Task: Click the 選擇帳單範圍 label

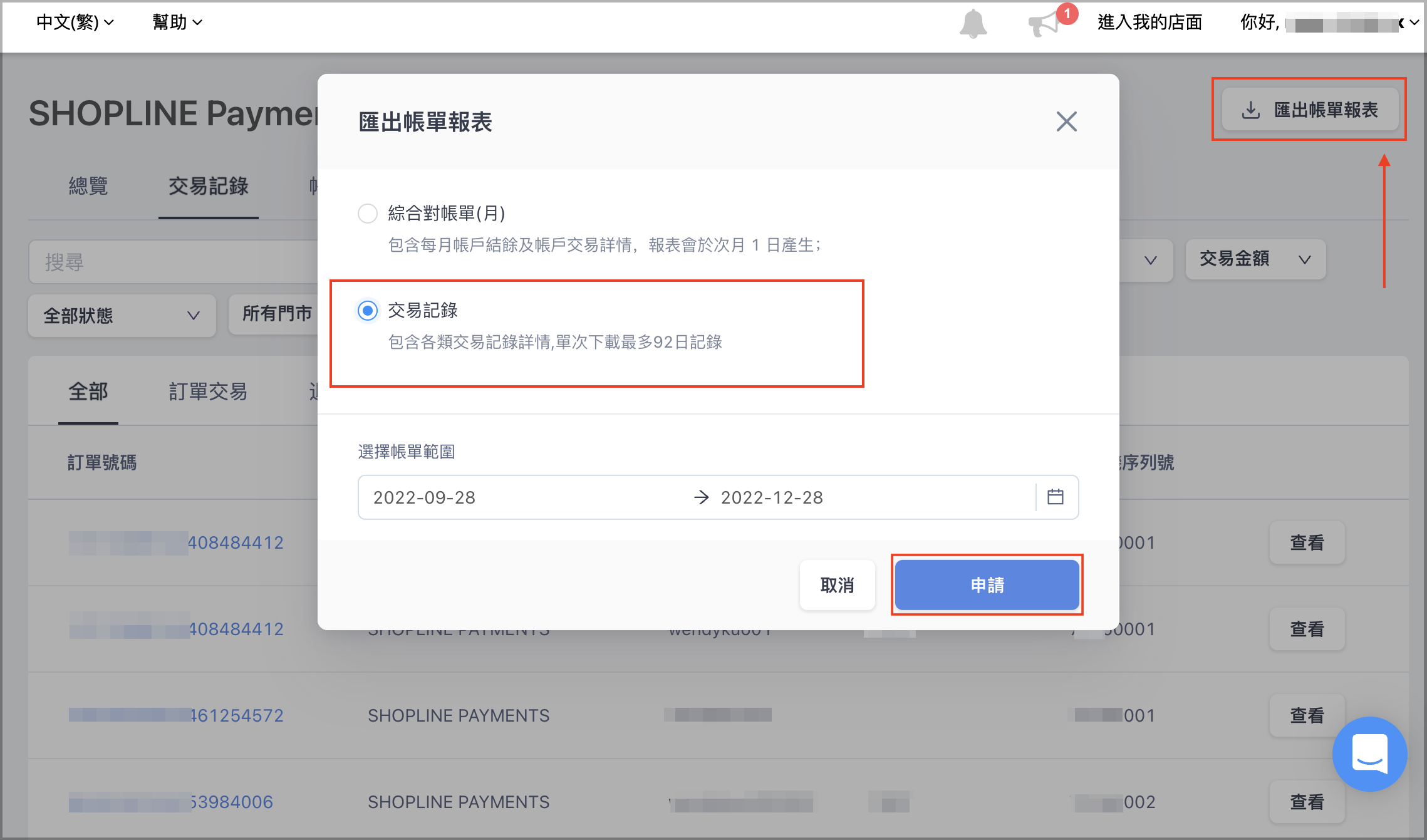Action: click(x=407, y=452)
